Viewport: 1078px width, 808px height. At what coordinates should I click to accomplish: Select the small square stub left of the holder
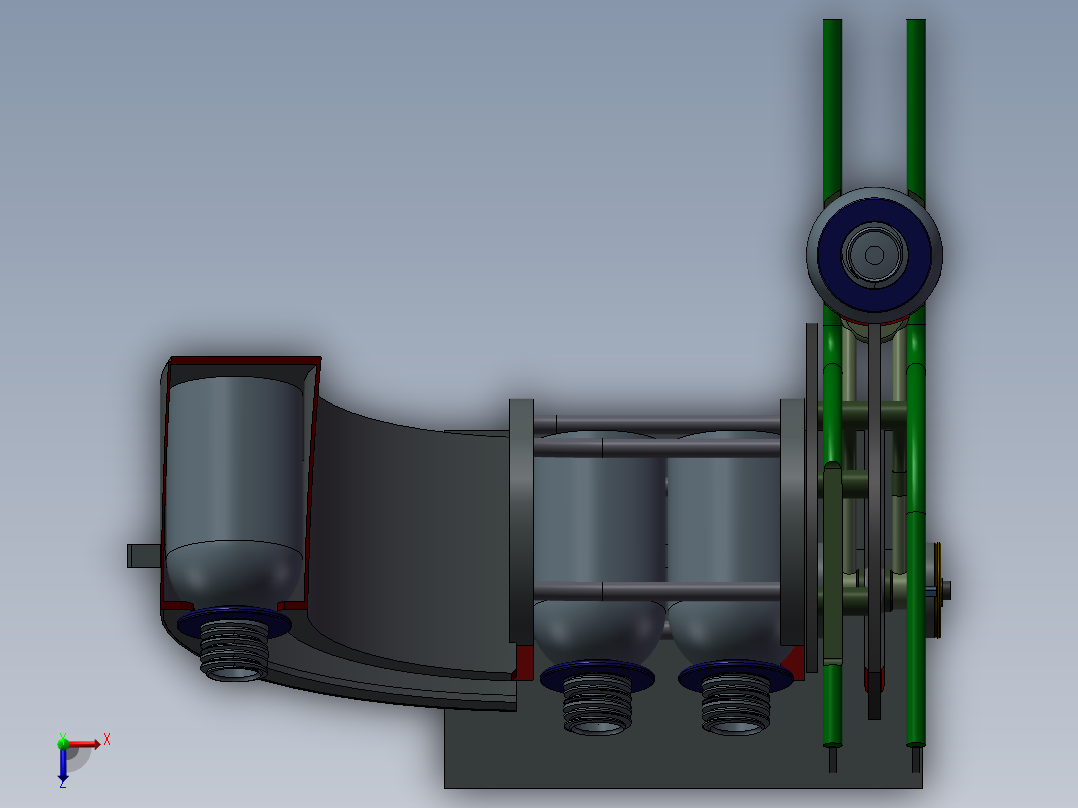coord(144,556)
